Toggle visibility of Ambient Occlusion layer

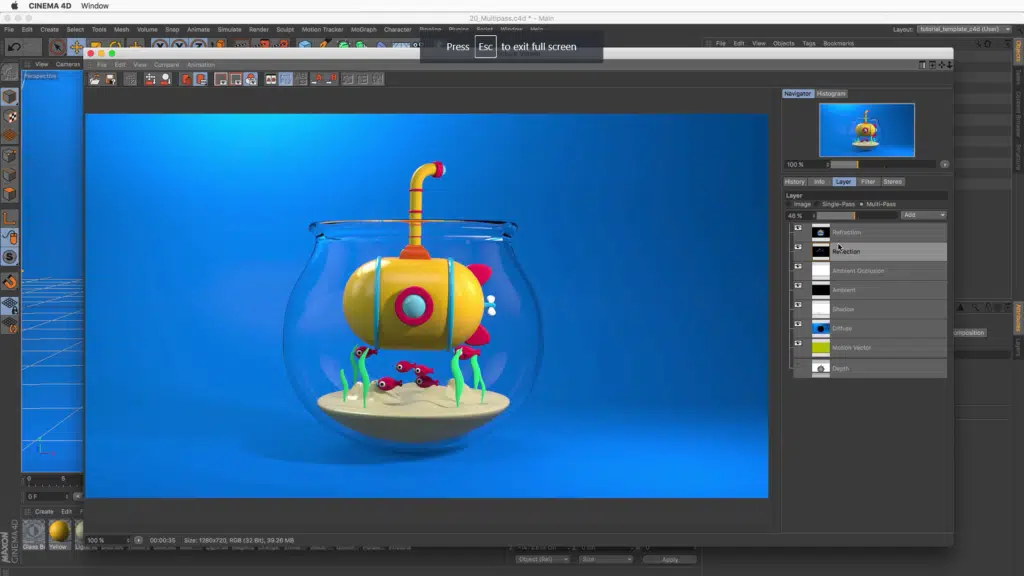click(798, 266)
